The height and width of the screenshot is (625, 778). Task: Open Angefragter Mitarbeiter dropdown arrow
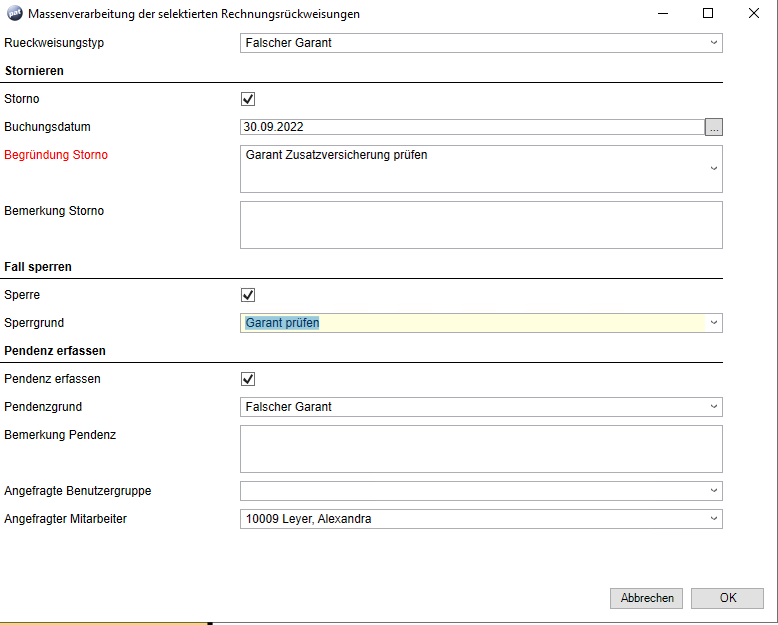(713, 519)
